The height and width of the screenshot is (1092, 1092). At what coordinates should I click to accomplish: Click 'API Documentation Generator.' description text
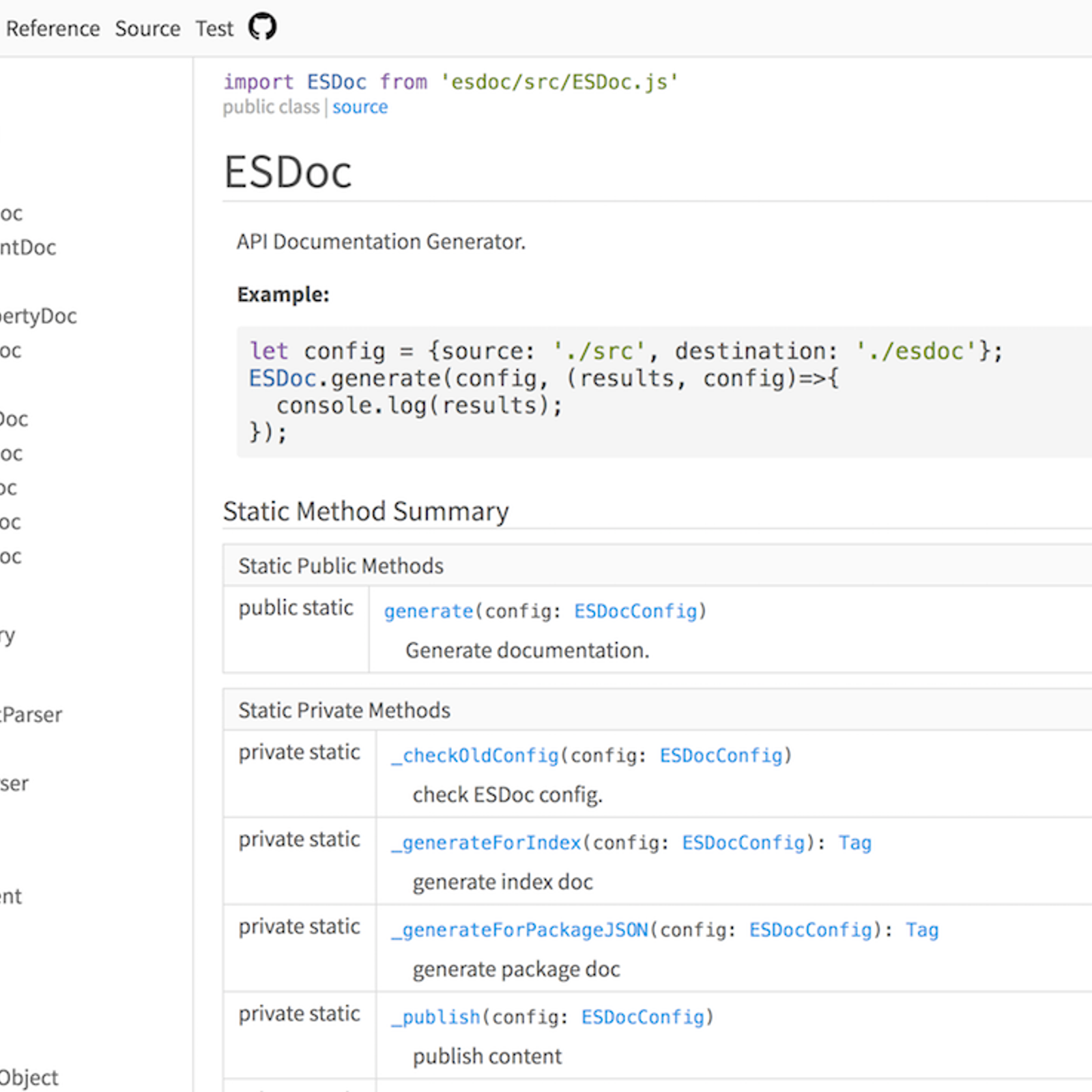(381, 242)
